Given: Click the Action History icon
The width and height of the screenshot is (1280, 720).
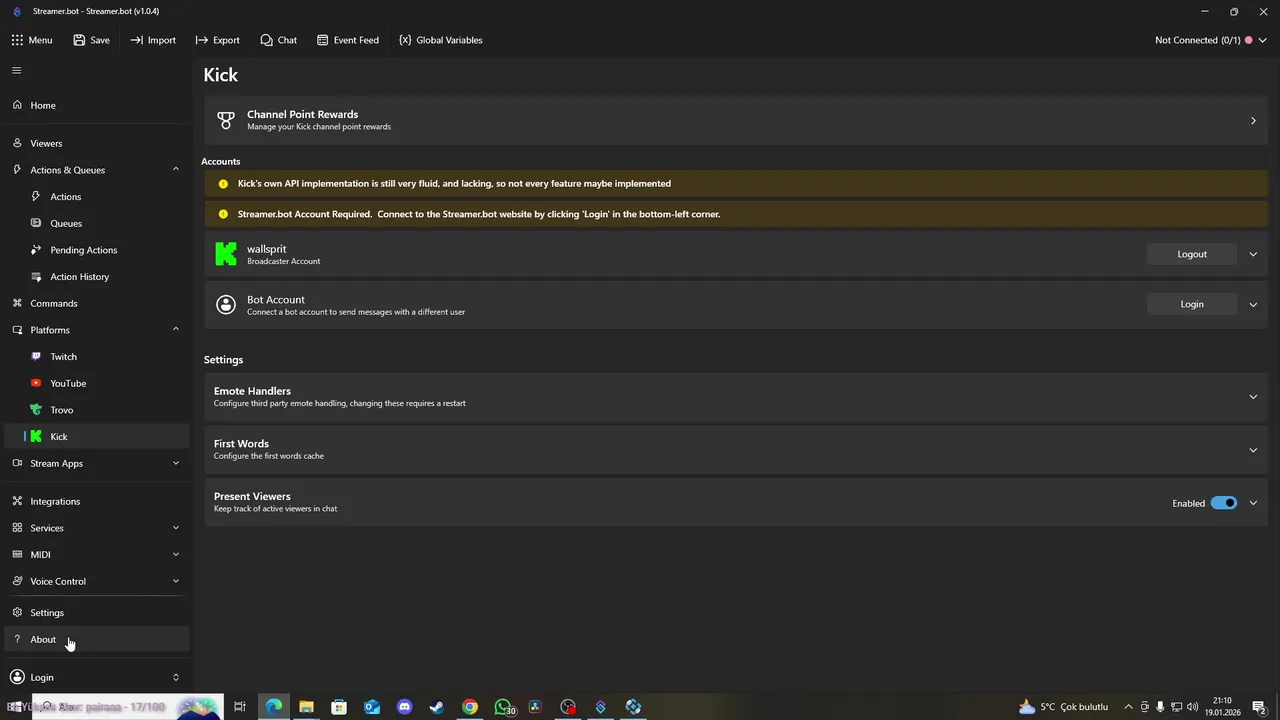Looking at the screenshot, I should [37, 276].
